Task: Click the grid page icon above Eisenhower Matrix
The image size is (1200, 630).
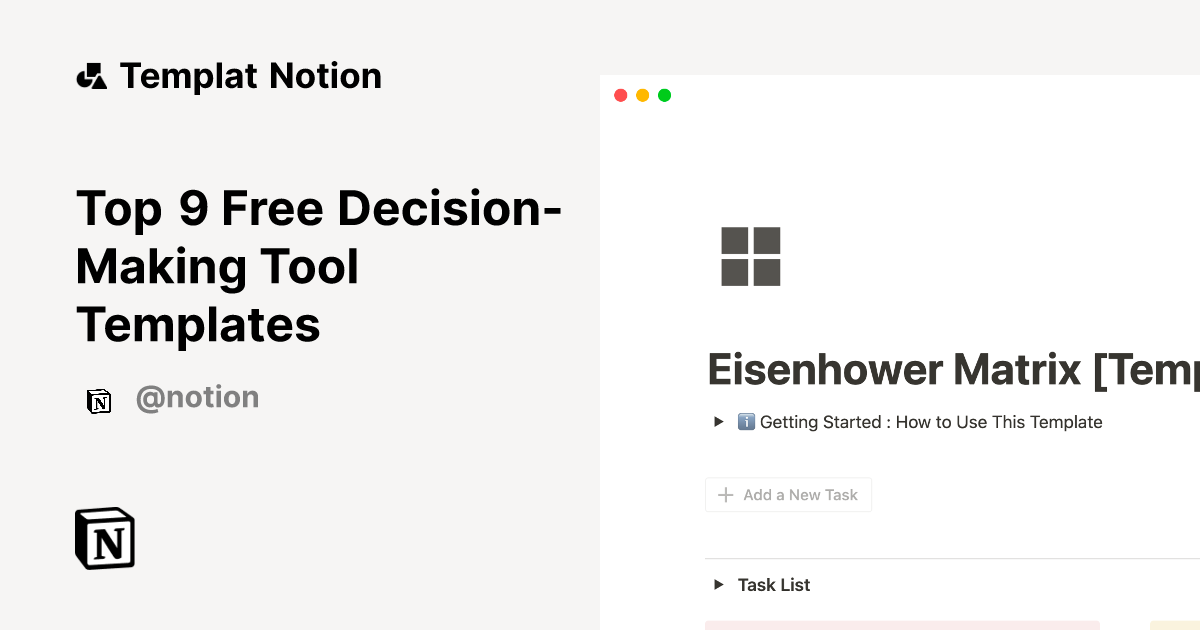Action: tap(751, 256)
